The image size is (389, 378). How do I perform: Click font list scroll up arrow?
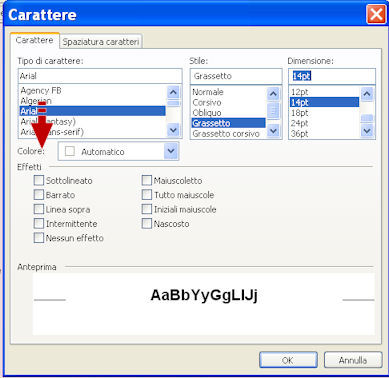pyautogui.click(x=173, y=92)
